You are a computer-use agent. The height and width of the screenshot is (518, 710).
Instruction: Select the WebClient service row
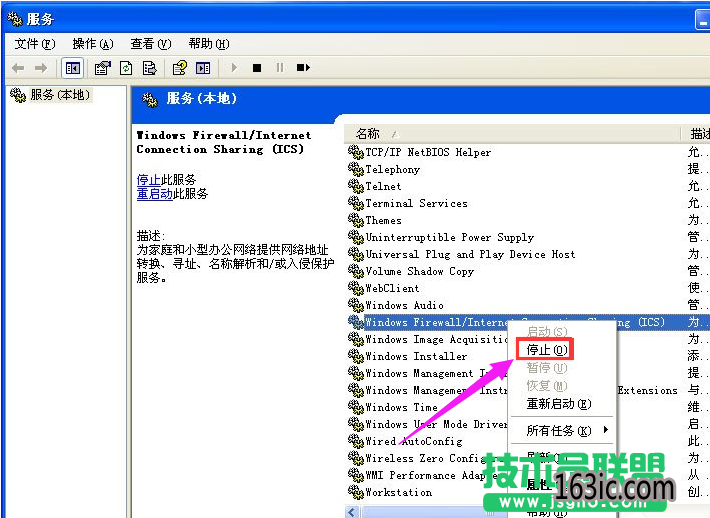392,288
